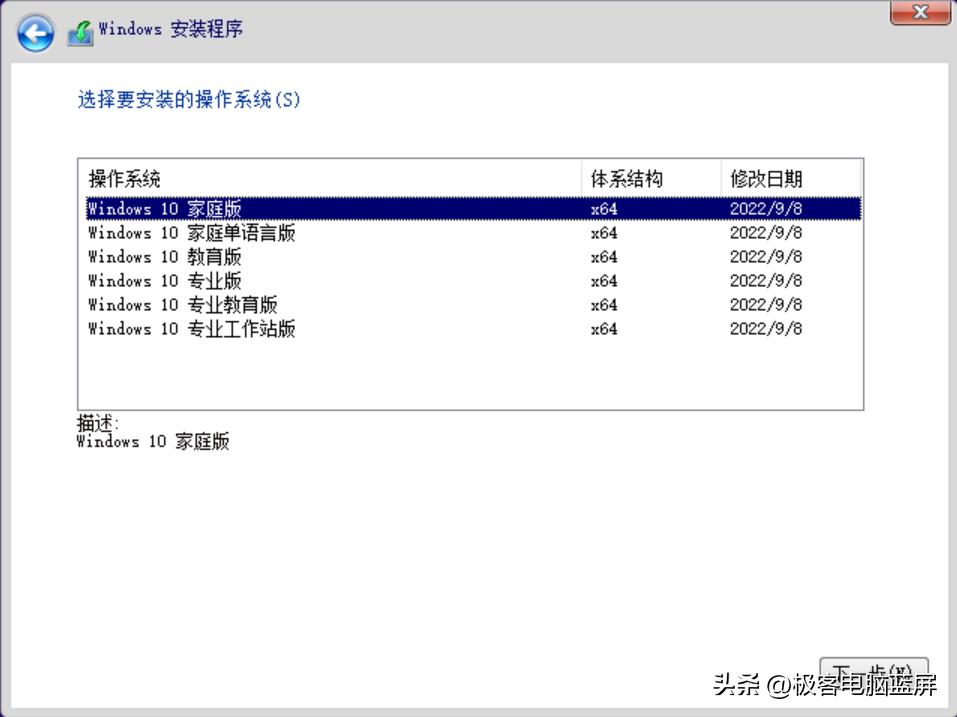Image resolution: width=957 pixels, height=717 pixels.
Task: Click the 操作系统 column header
Action: (x=330, y=179)
